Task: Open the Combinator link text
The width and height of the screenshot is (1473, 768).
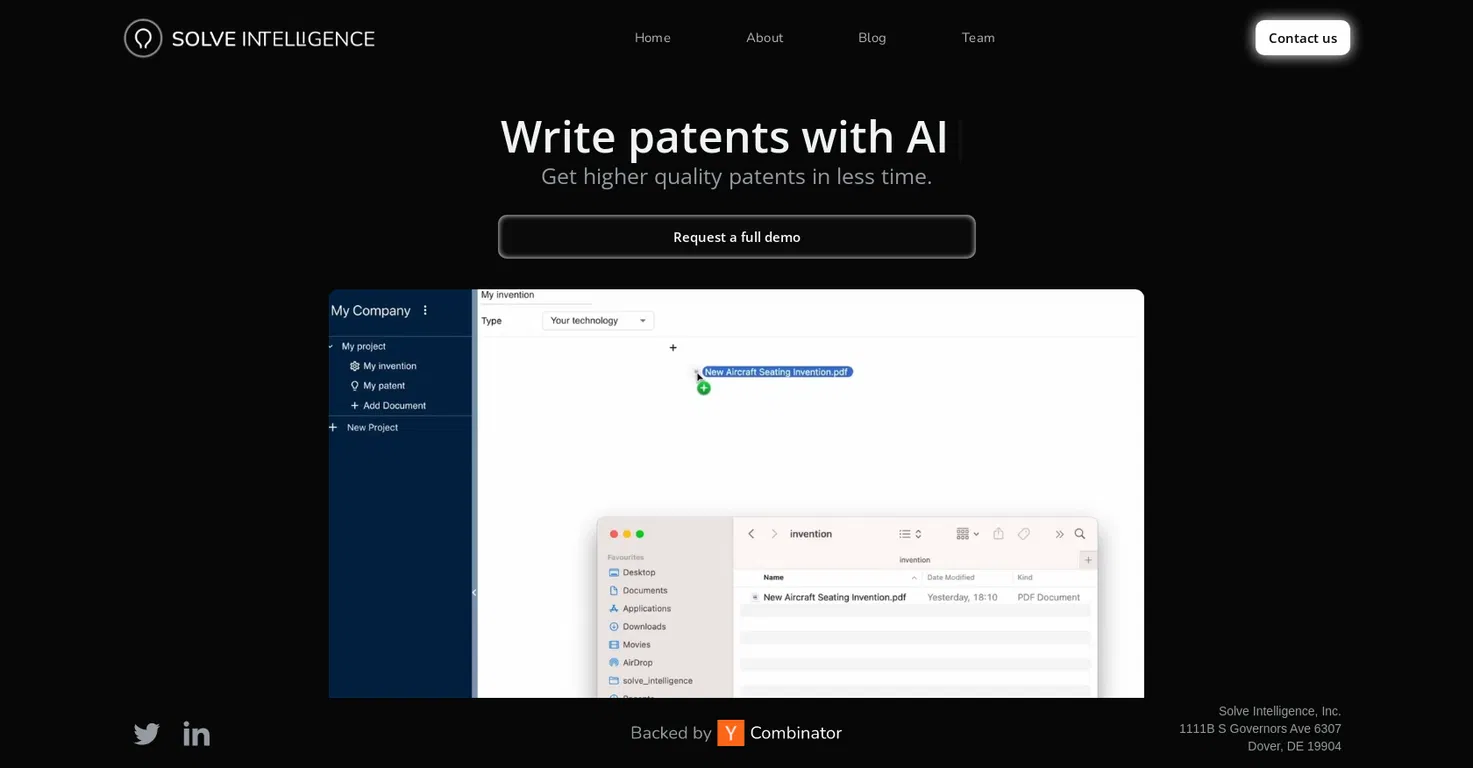Action: [x=796, y=733]
